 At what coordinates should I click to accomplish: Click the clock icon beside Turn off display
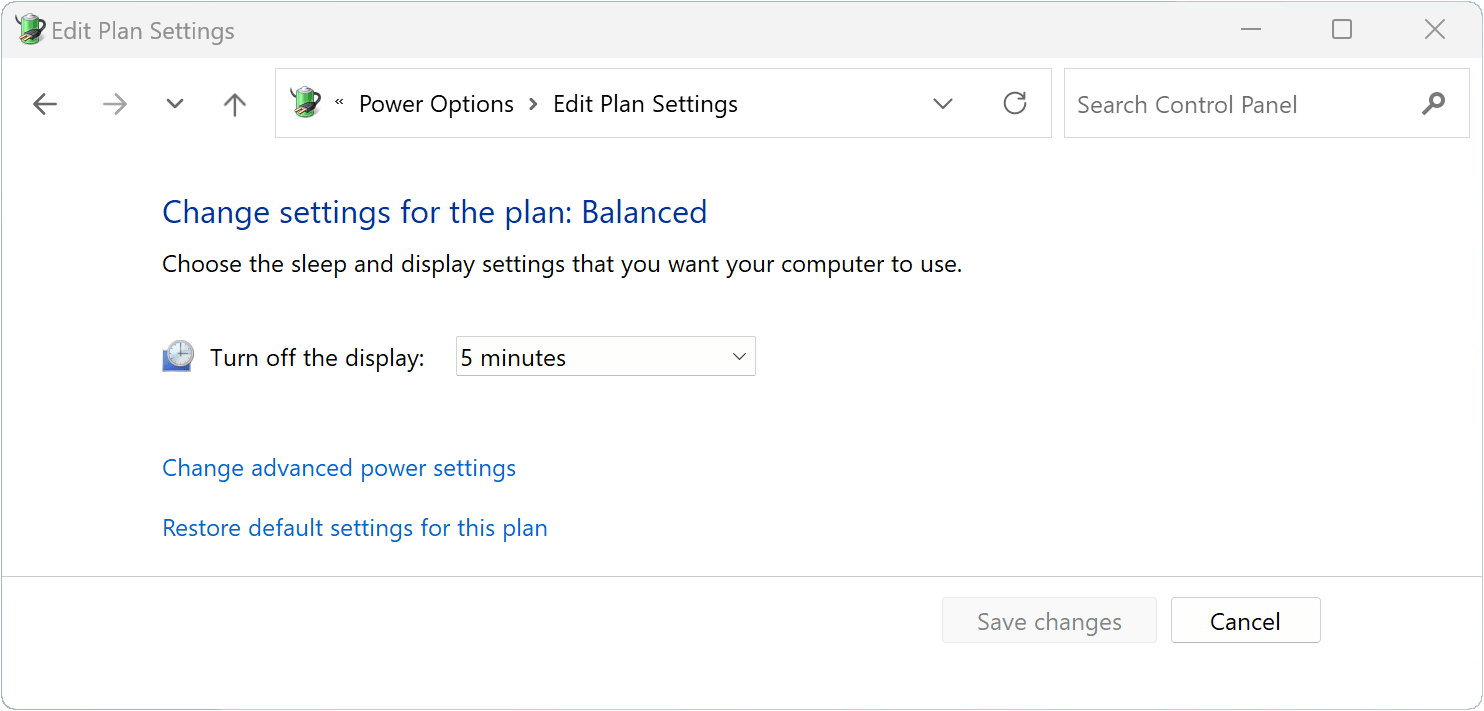(178, 356)
